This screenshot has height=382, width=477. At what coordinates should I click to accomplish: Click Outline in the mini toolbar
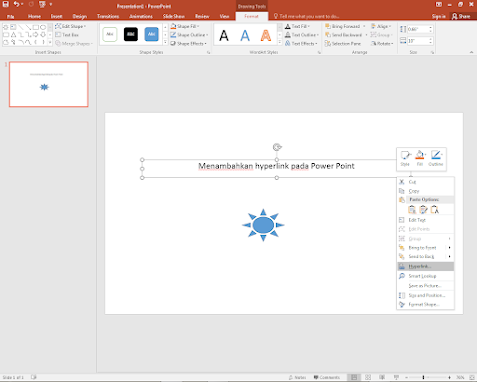pyautogui.click(x=436, y=159)
